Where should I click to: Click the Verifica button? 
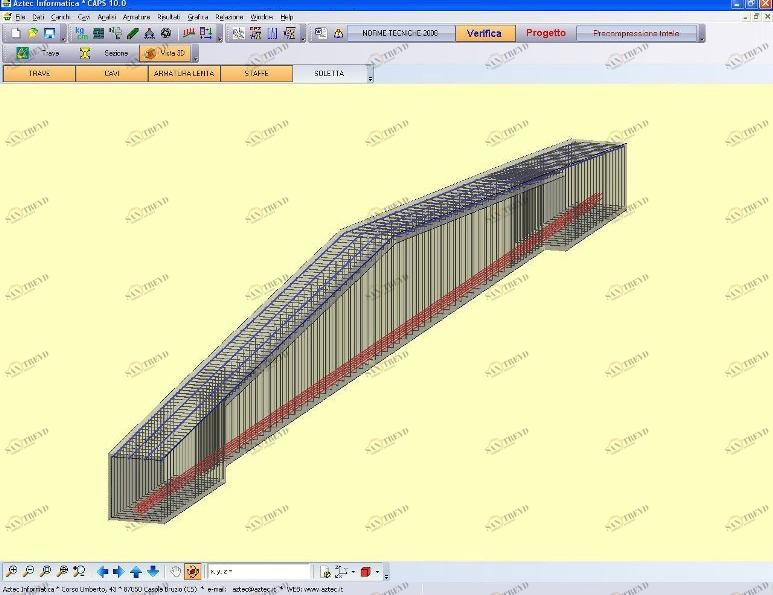(485, 33)
